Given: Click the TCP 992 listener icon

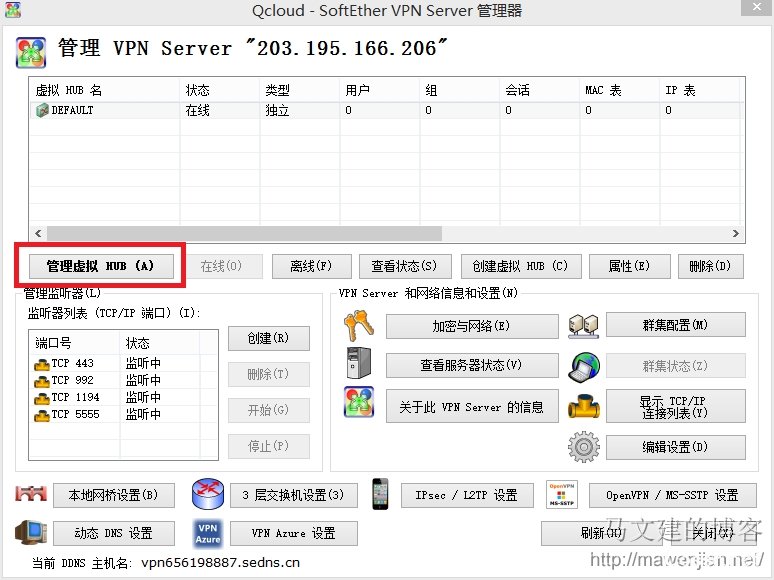Looking at the screenshot, I should [x=42, y=381].
